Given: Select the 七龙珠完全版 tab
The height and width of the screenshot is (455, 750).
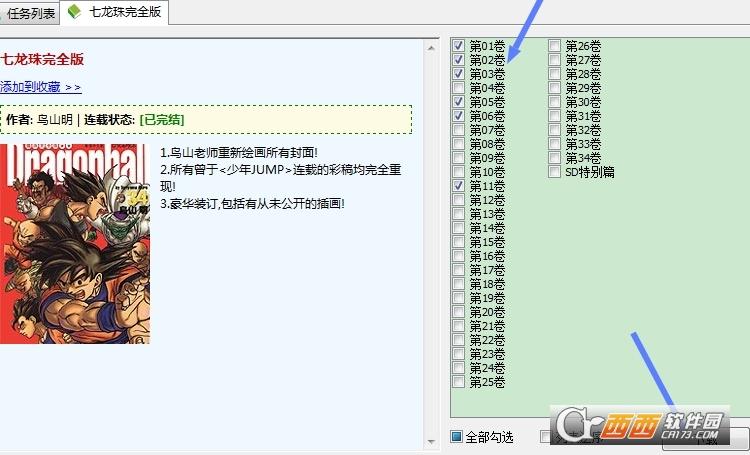Looking at the screenshot, I should point(114,12).
